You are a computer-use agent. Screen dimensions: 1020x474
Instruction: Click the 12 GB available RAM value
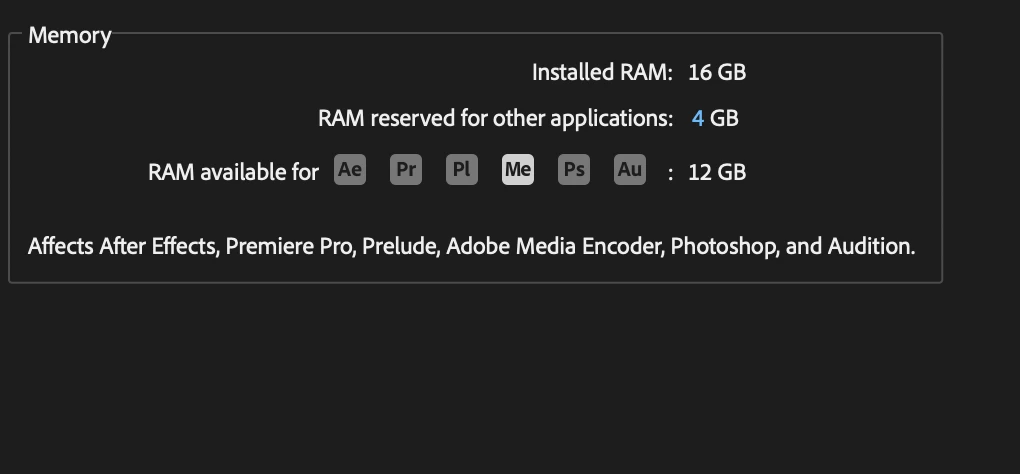(717, 172)
